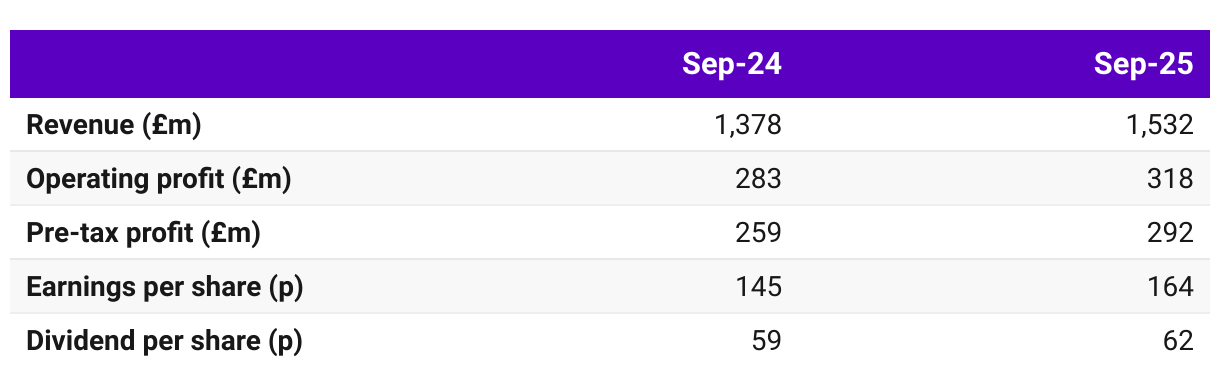The width and height of the screenshot is (1220, 376).
Task: Click the Sep-24 pre-tax profit value 259
Action: pos(758,233)
